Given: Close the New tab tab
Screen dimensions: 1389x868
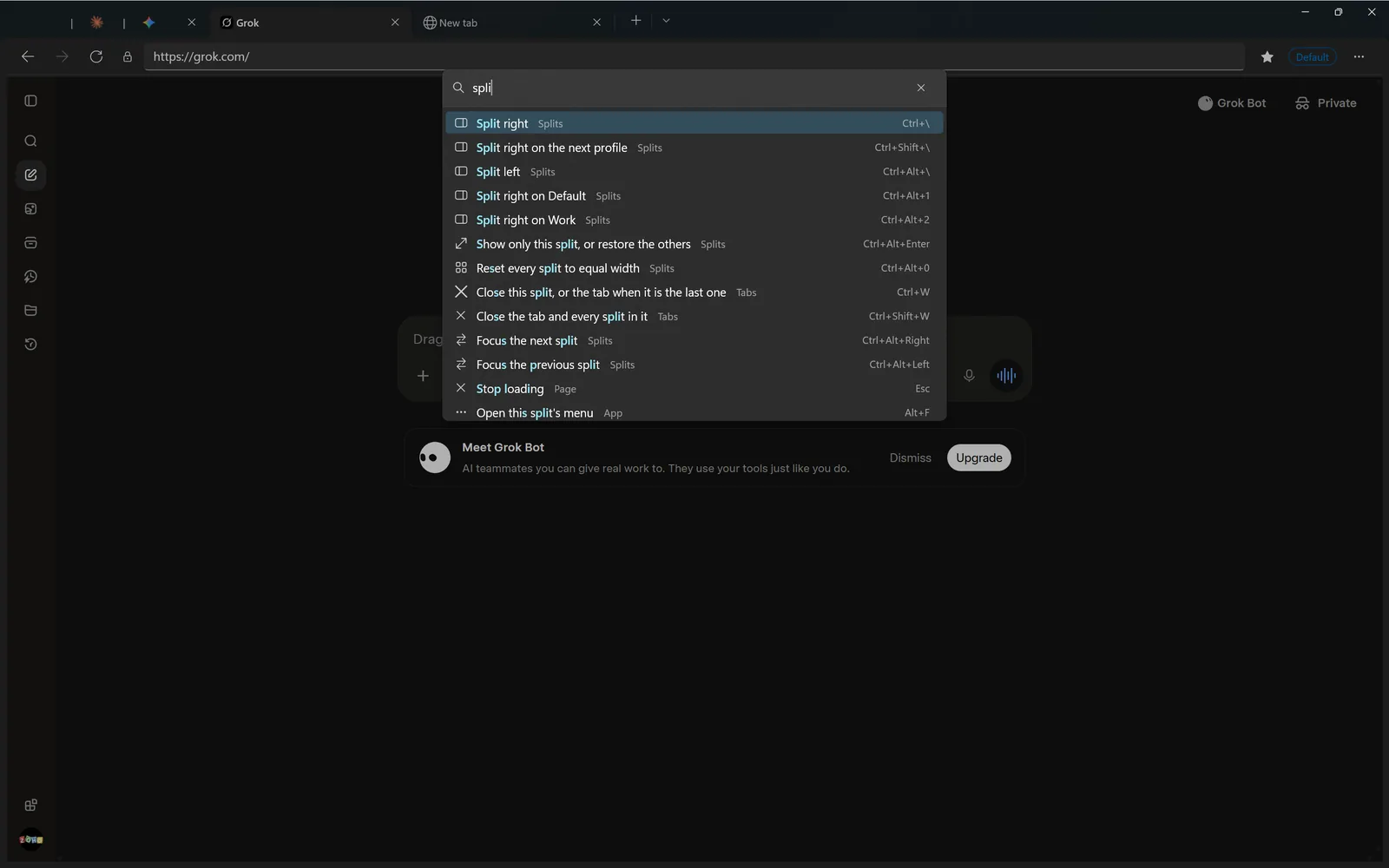Looking at the screenshot, I should pyautogui.click(x=596, y=23).
